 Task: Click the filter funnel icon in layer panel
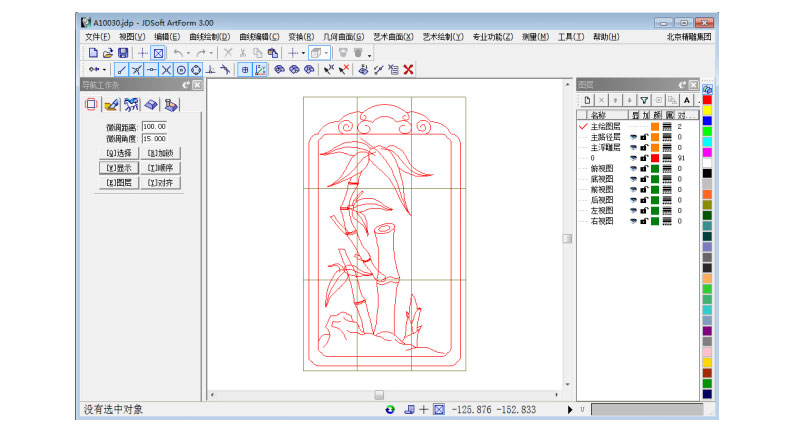coord(644,100)
